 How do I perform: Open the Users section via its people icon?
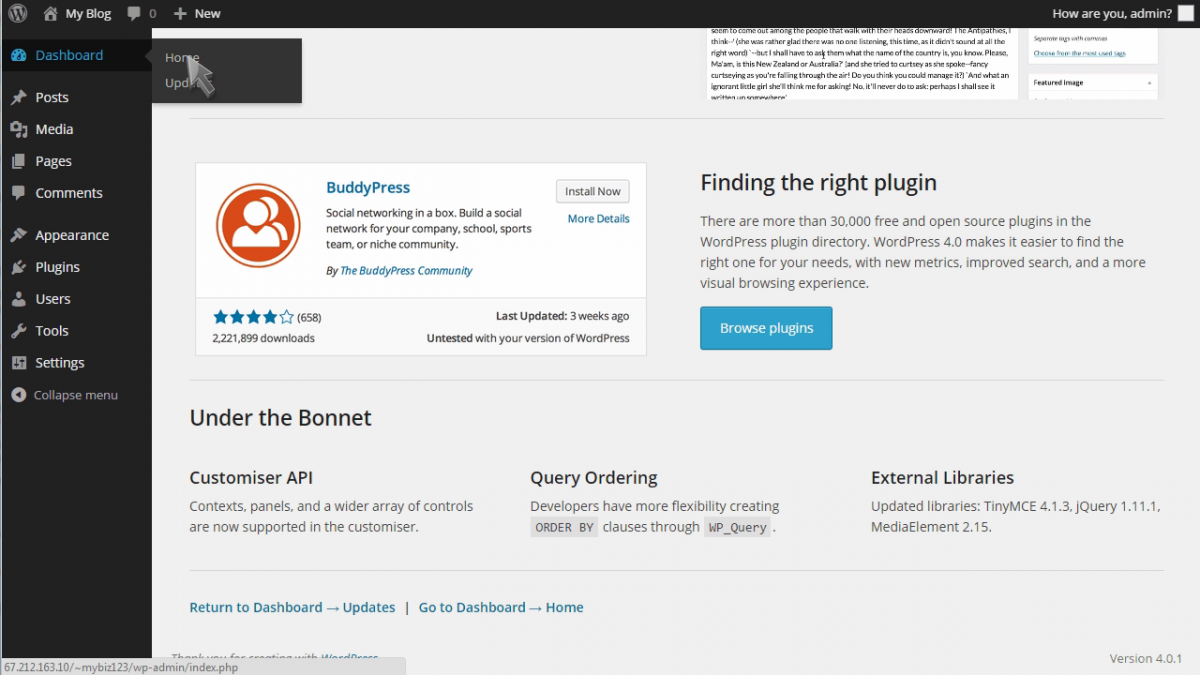tap(21, 299)
